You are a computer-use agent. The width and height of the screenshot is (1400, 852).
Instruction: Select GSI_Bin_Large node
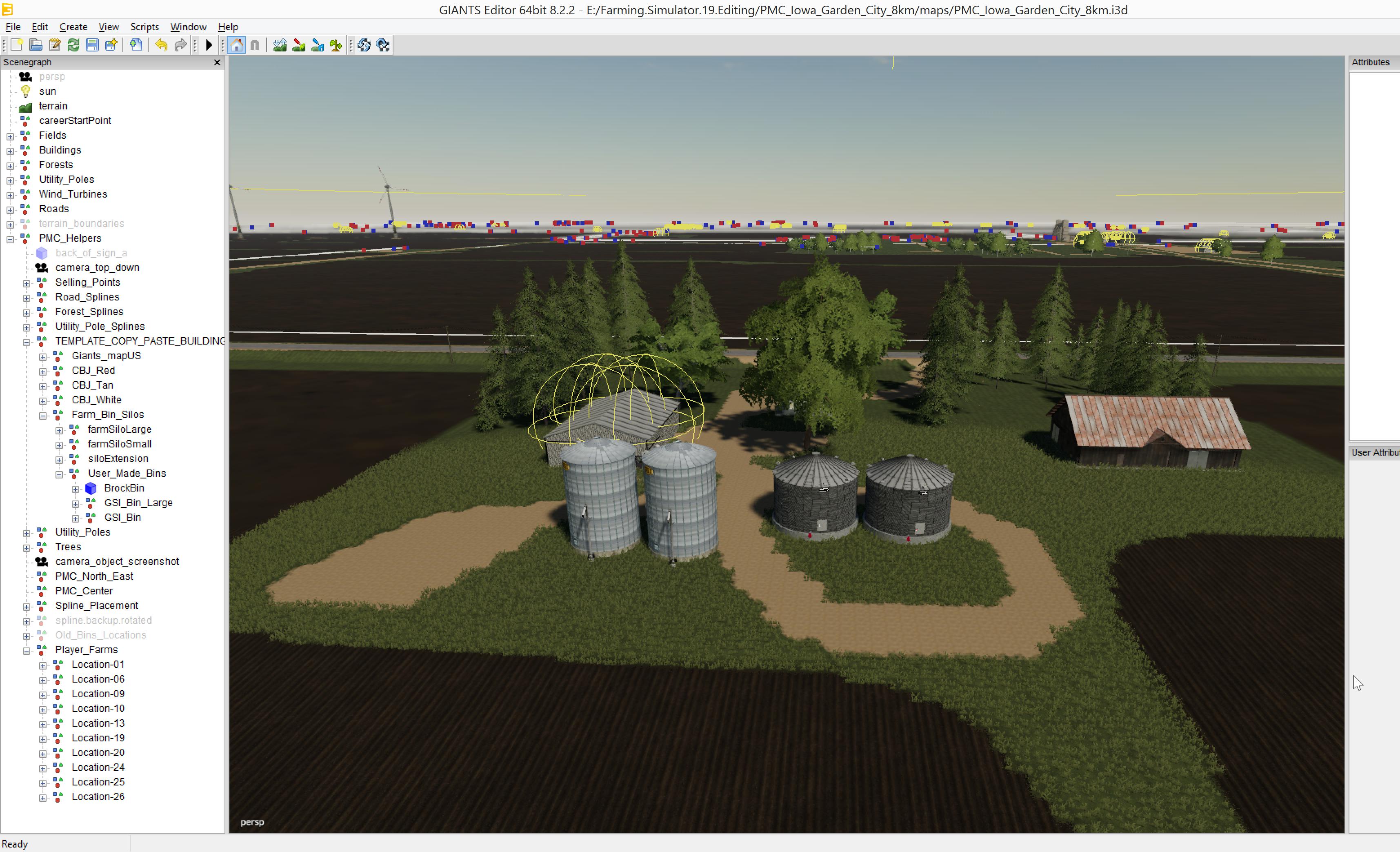(138, 503)
